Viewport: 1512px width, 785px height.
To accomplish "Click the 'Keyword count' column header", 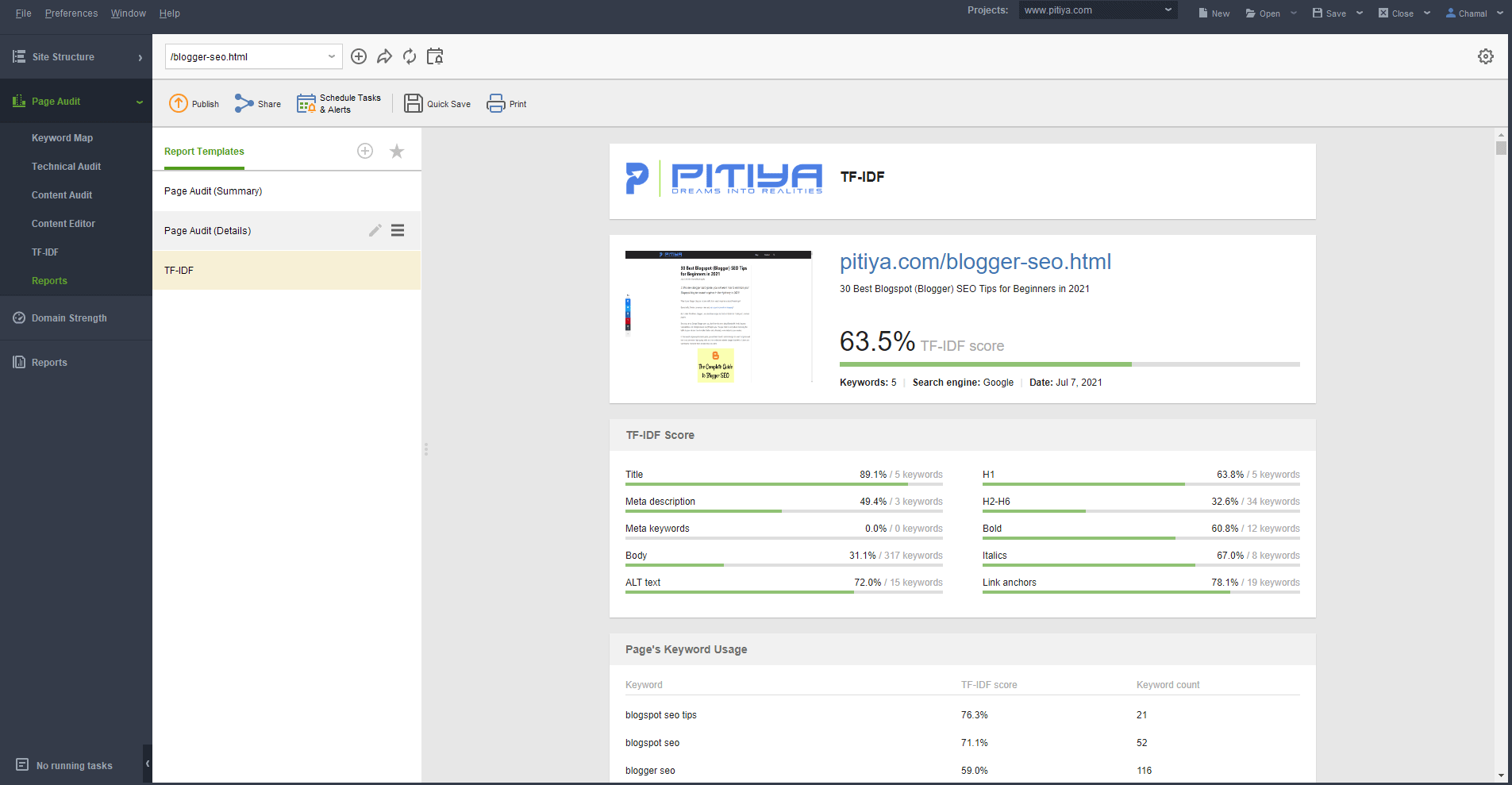I will [1168, 685].
